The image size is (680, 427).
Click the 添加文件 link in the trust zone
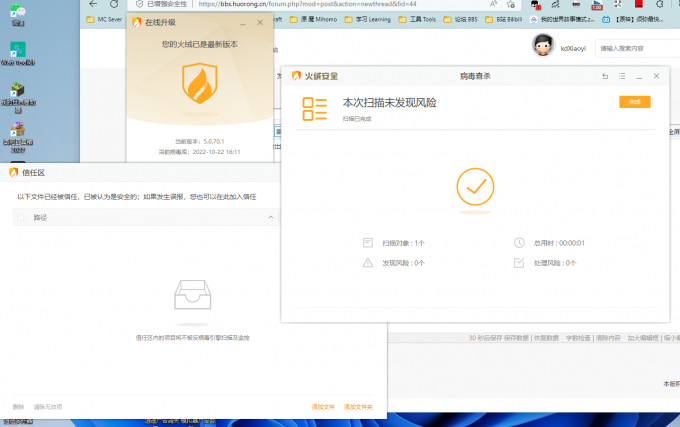[322, 406]
